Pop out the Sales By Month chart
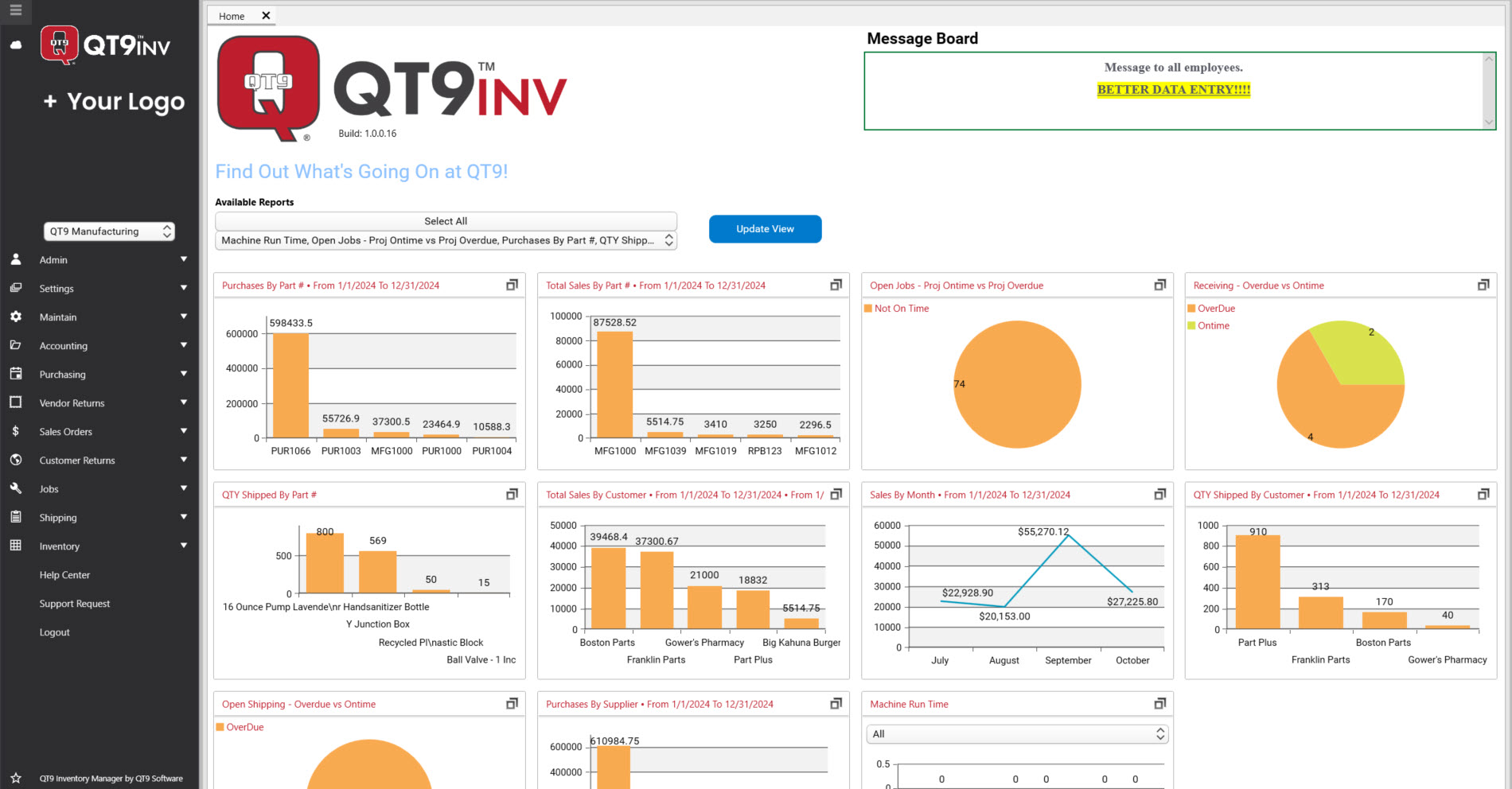 coord(1159,494)
